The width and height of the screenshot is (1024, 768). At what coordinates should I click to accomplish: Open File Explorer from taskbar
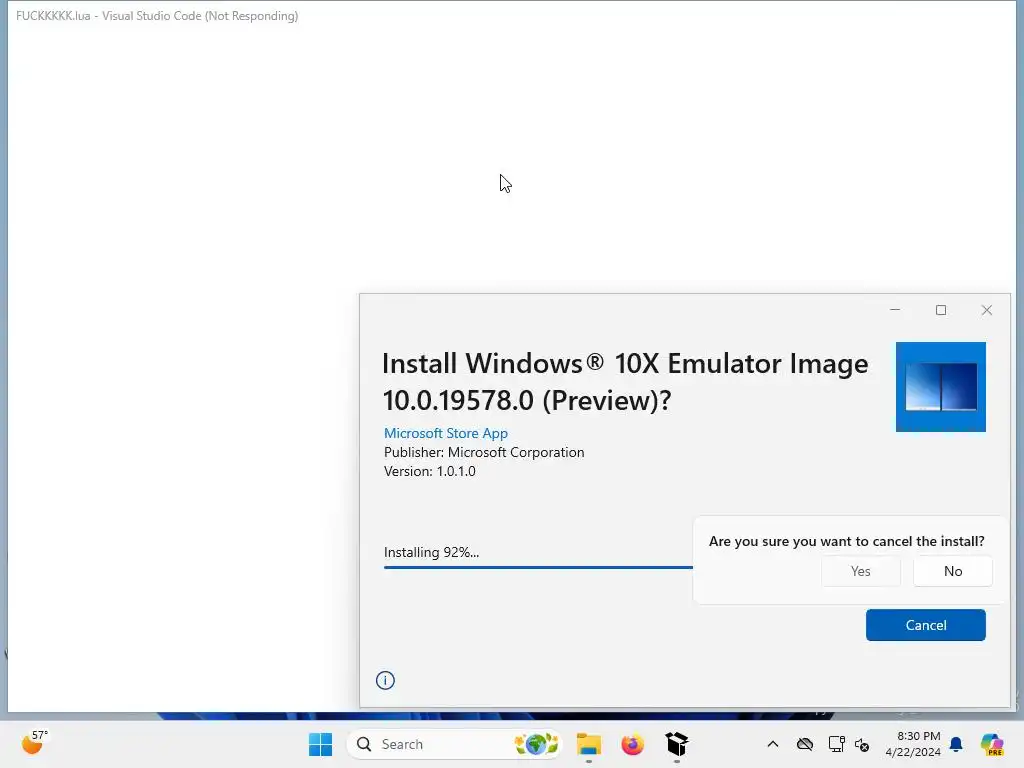click(588, 744)
